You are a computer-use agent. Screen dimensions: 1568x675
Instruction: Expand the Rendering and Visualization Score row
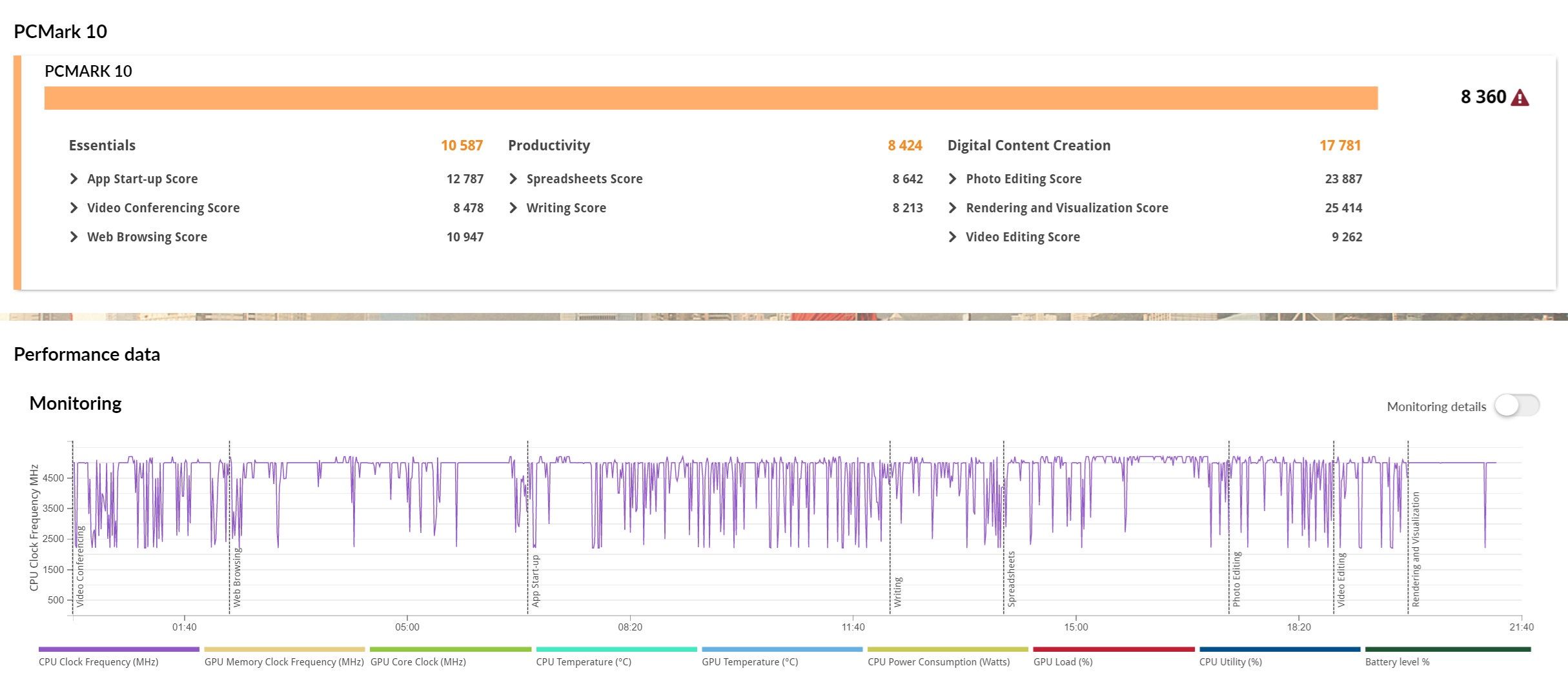tap(952, 208)
